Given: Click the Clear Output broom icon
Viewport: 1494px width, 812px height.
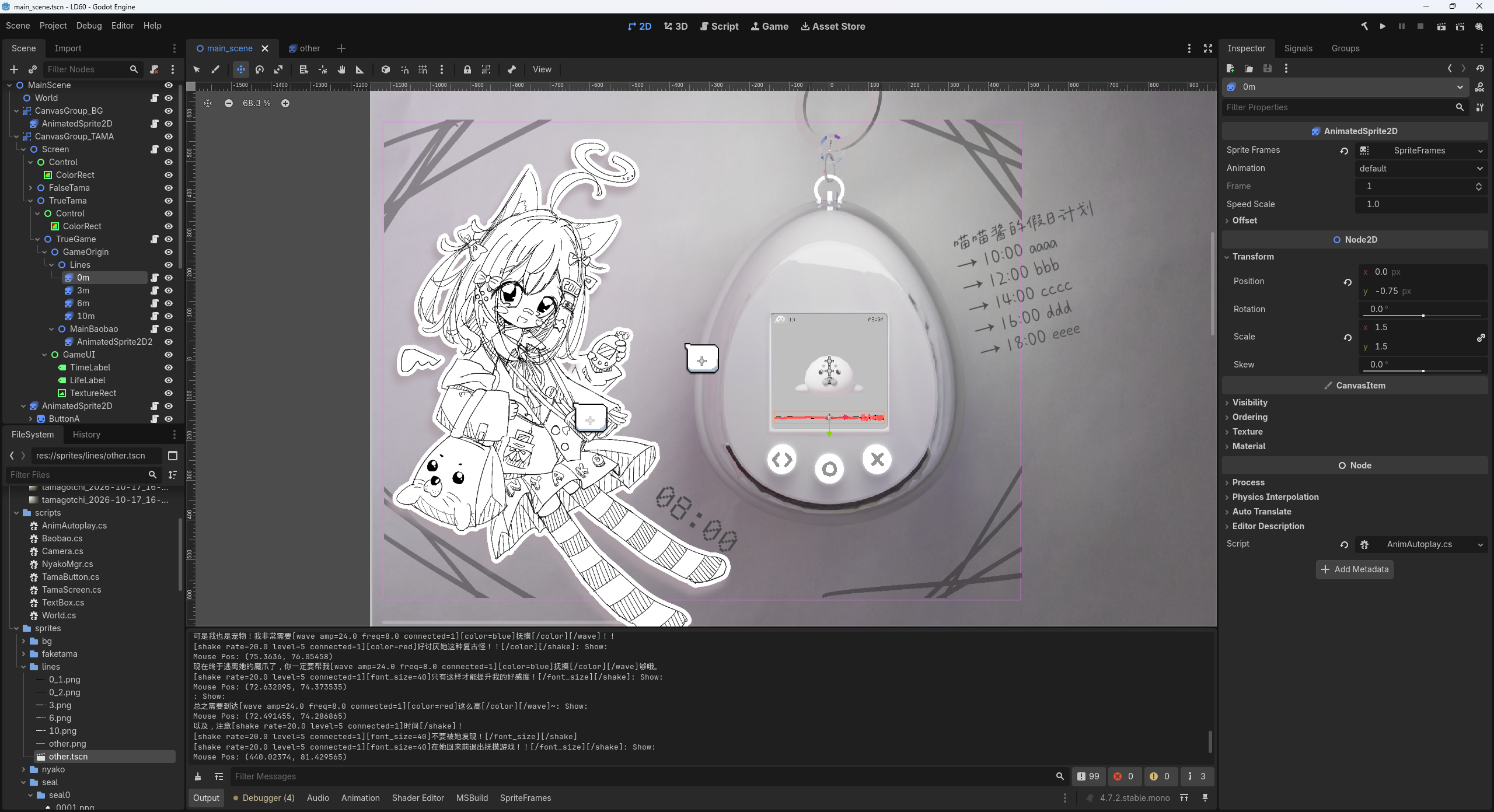Looking at the screenshot, I should 198,776.
